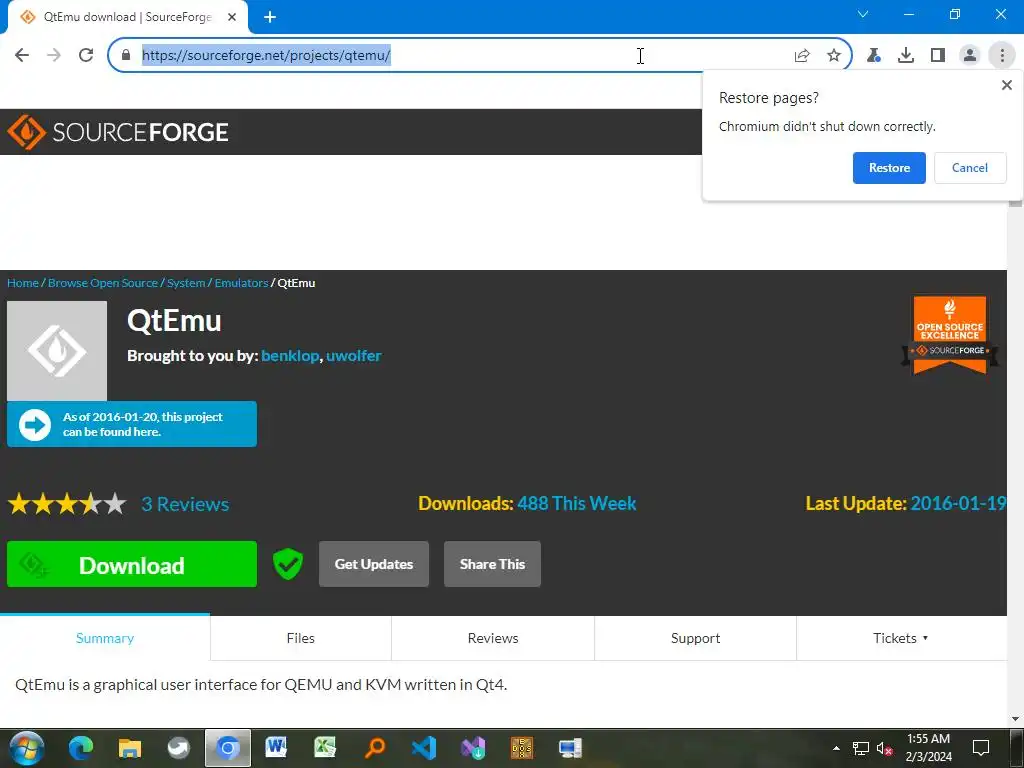The height and width of the screenshot is (768, 1024).
Task: Click the taskbar clock showing 1:55 AM
Action: click(x=928, y=748)
